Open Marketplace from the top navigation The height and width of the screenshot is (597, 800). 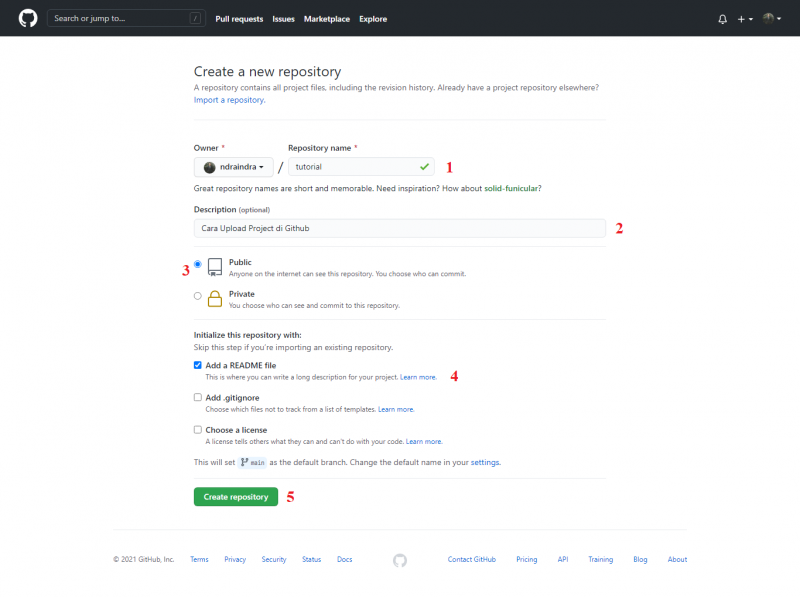[x=327, y=19]
